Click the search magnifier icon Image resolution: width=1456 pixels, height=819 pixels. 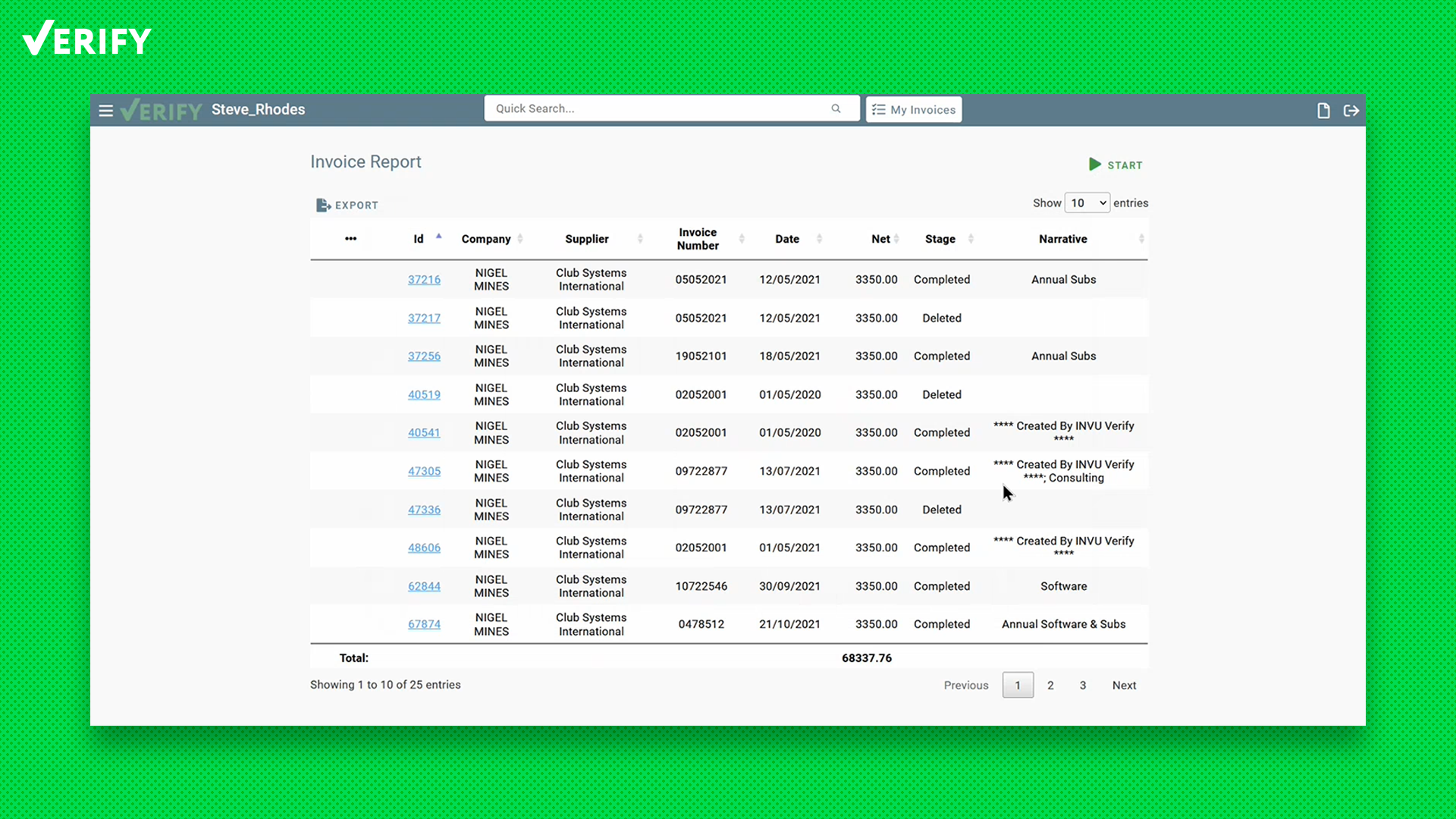click(835, 108)
